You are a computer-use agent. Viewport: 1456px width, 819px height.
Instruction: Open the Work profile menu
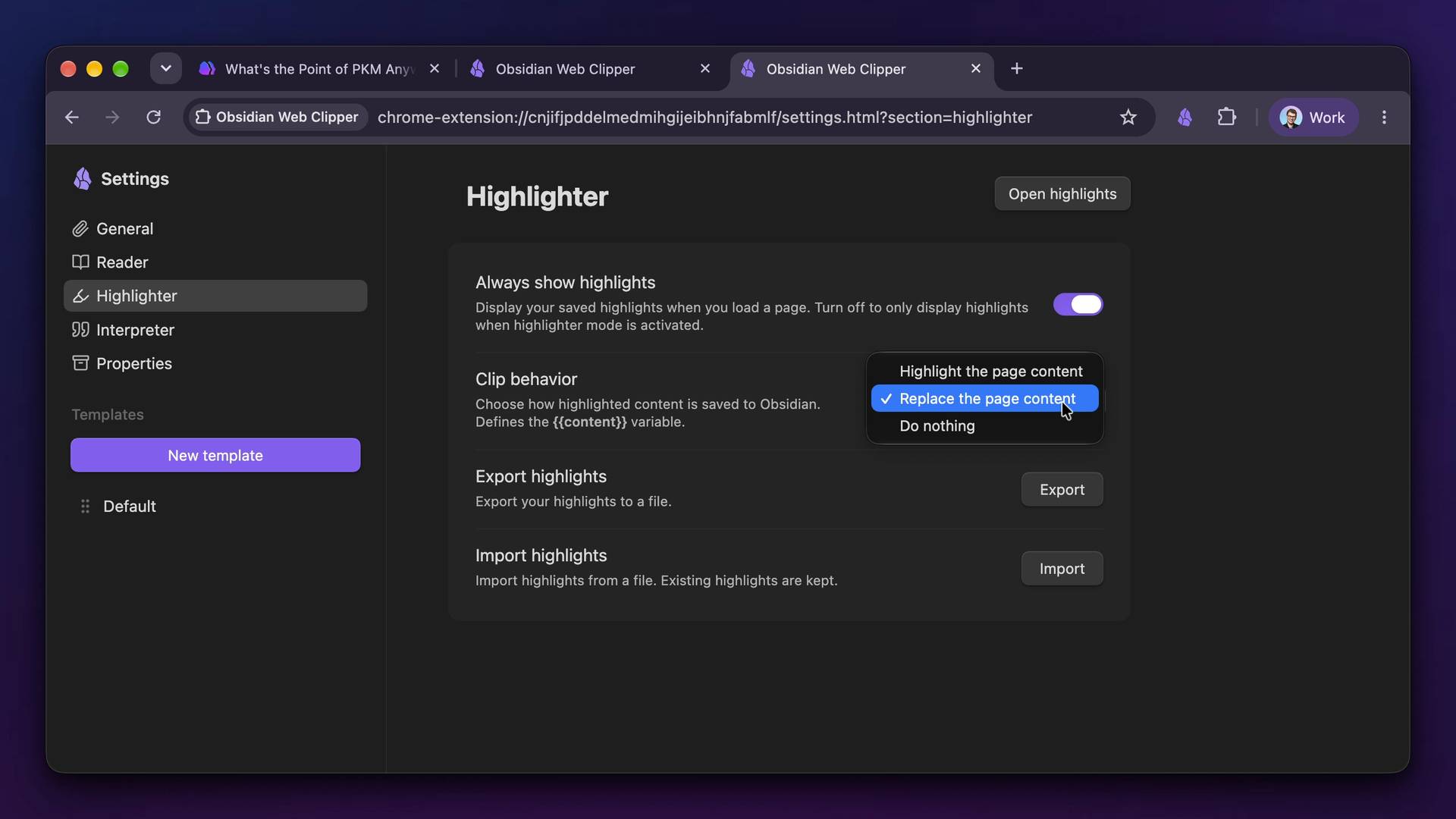coord(1313,118)
